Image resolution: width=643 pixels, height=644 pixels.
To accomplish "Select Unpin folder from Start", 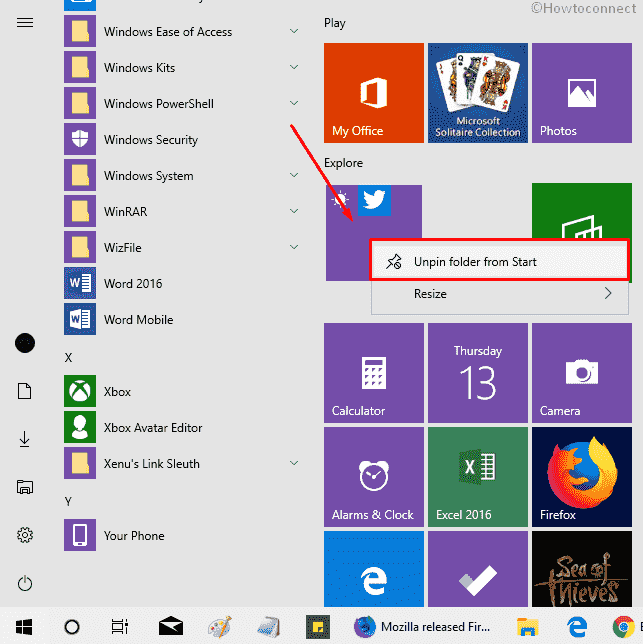I will tap(500, 262).
